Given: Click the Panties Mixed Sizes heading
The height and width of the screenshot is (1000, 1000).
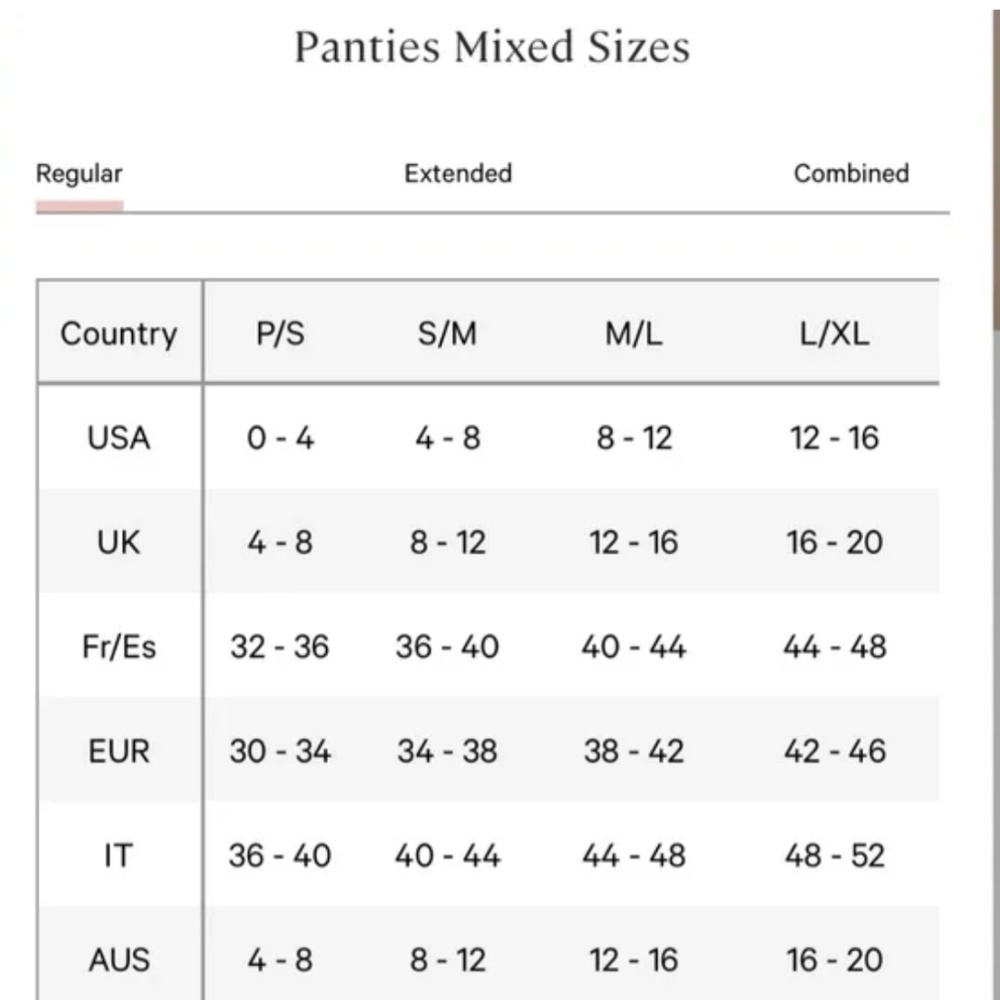Looking at the screenshot, I should tap(491, 47).
